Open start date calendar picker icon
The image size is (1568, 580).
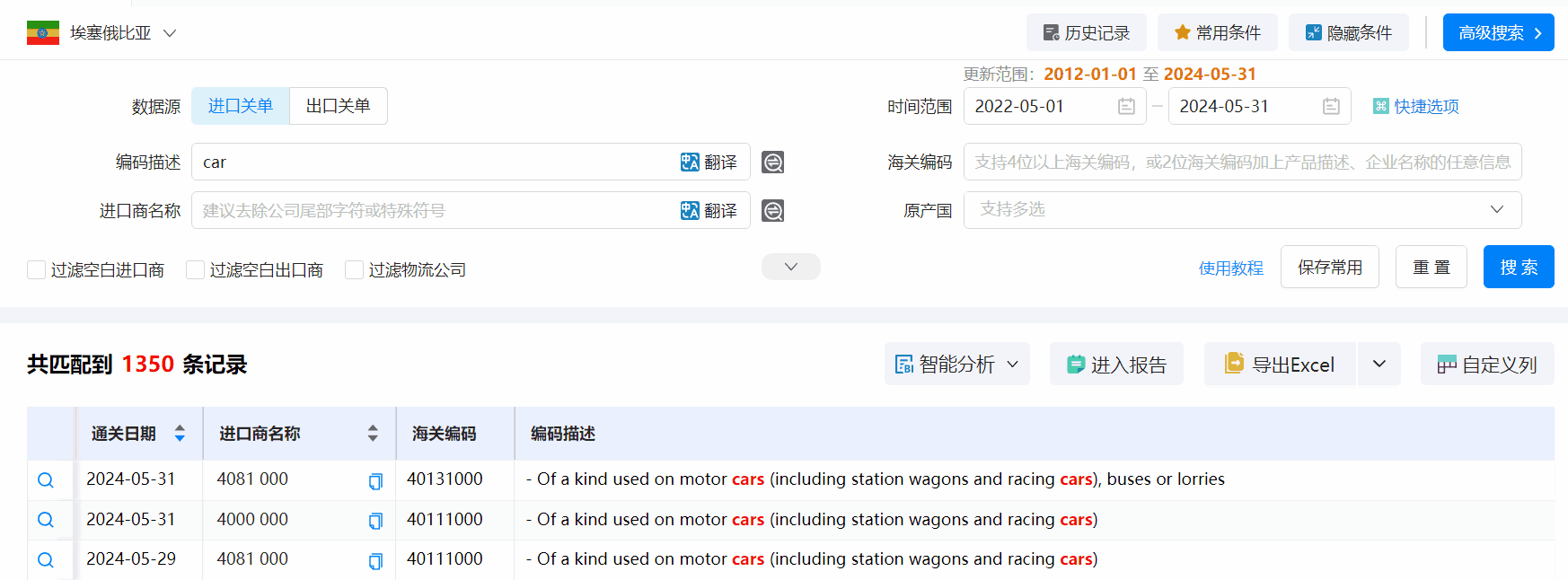[1126, 107]
